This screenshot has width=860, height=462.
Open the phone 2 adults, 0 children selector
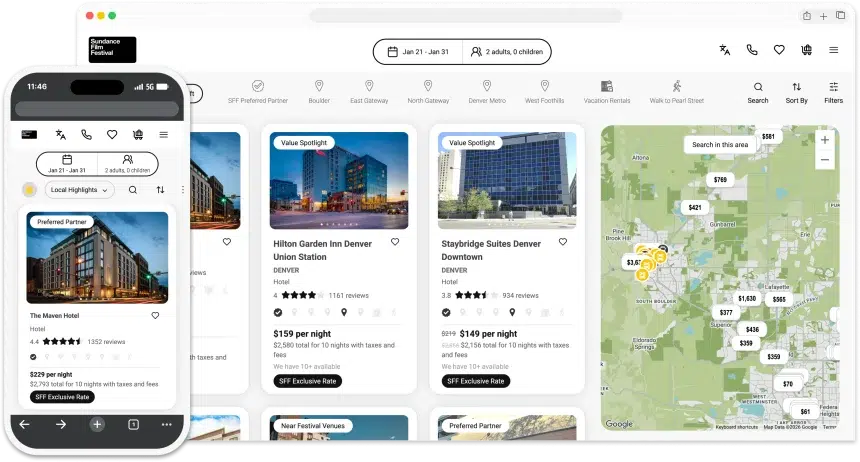tap(127, 164)
